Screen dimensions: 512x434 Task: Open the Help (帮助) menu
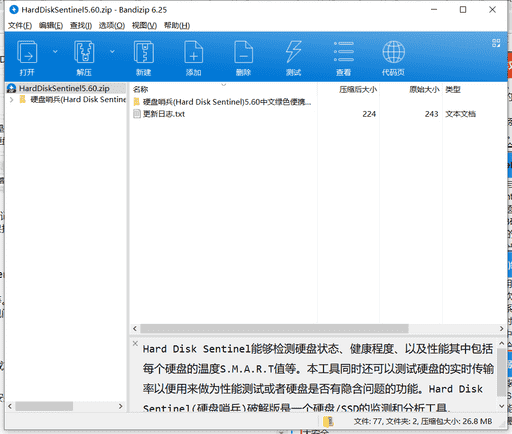[177, 26]
